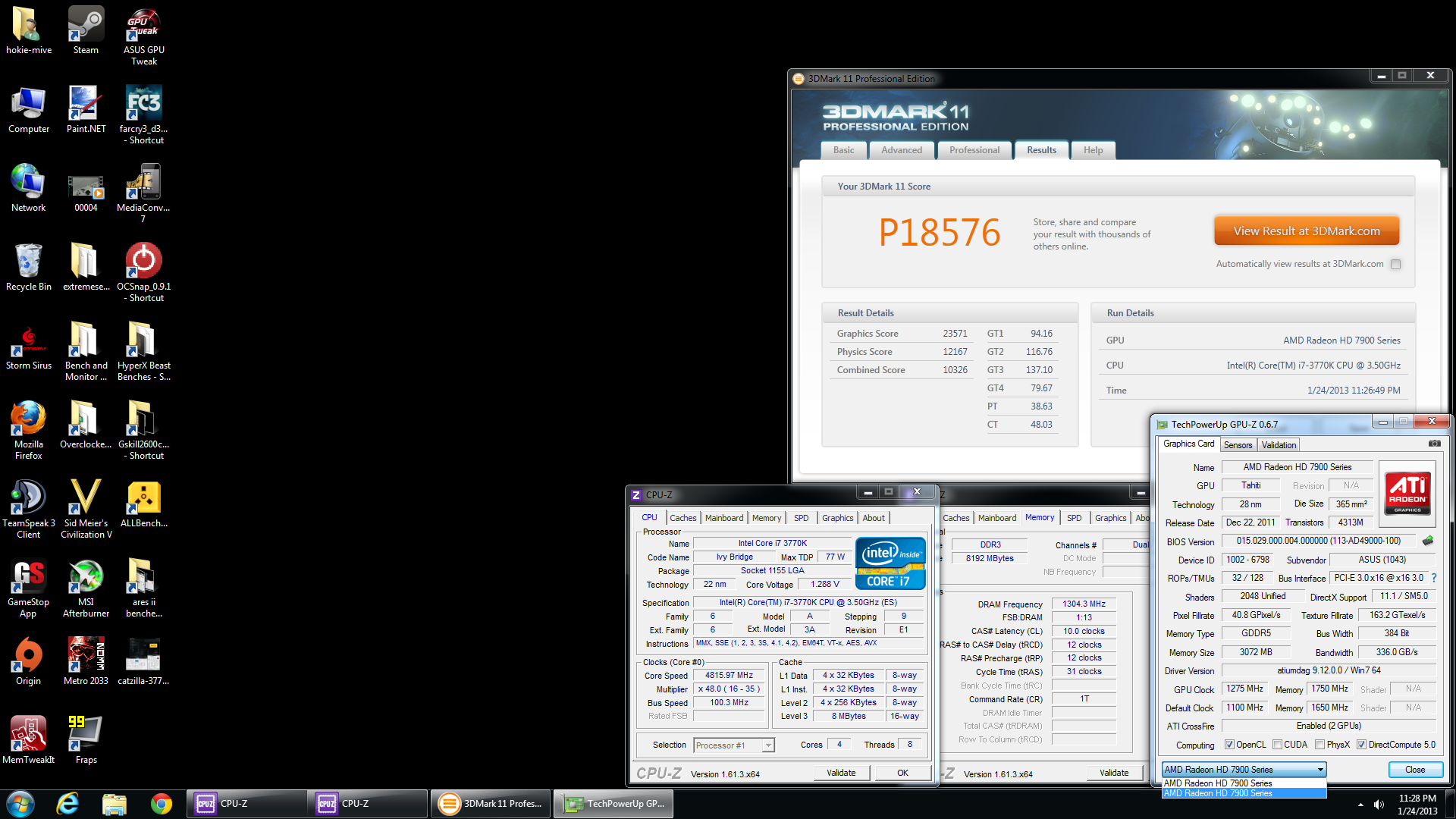The image size is (1456, 819).
Task: Click Validate in front CPU-Z window
Action: (841, 773)
